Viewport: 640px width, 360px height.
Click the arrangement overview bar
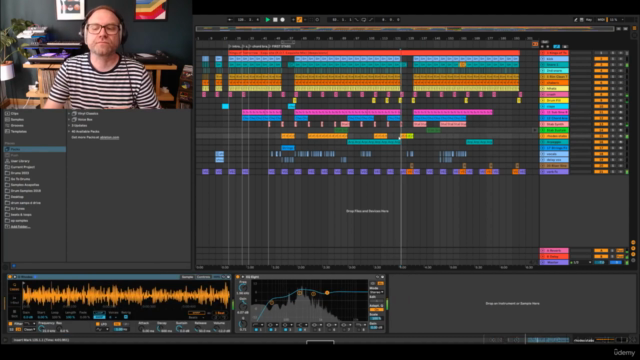(405, 29)
